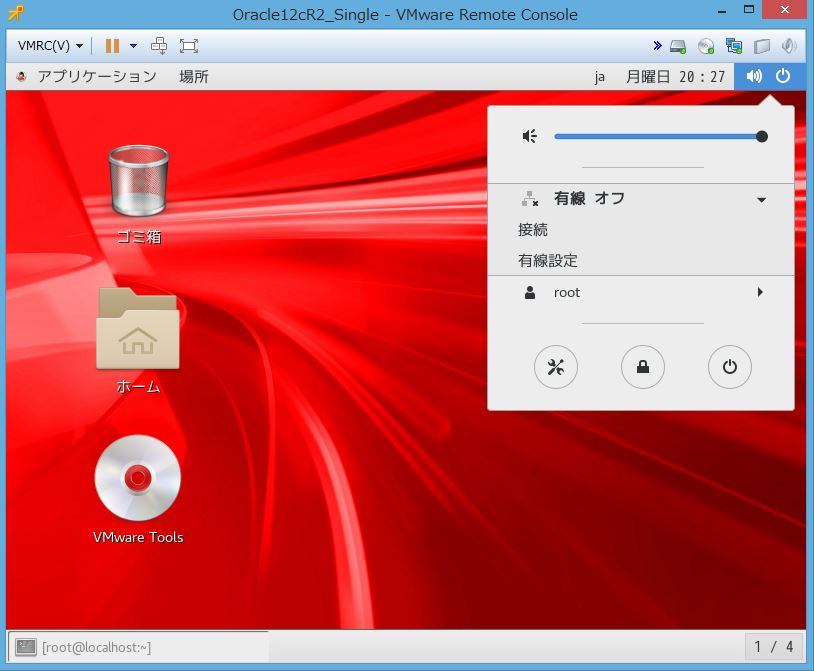Click the 1 / 4 workspace switcher
The width and height of the screenshot is (814, 671).
pos(774,647)
